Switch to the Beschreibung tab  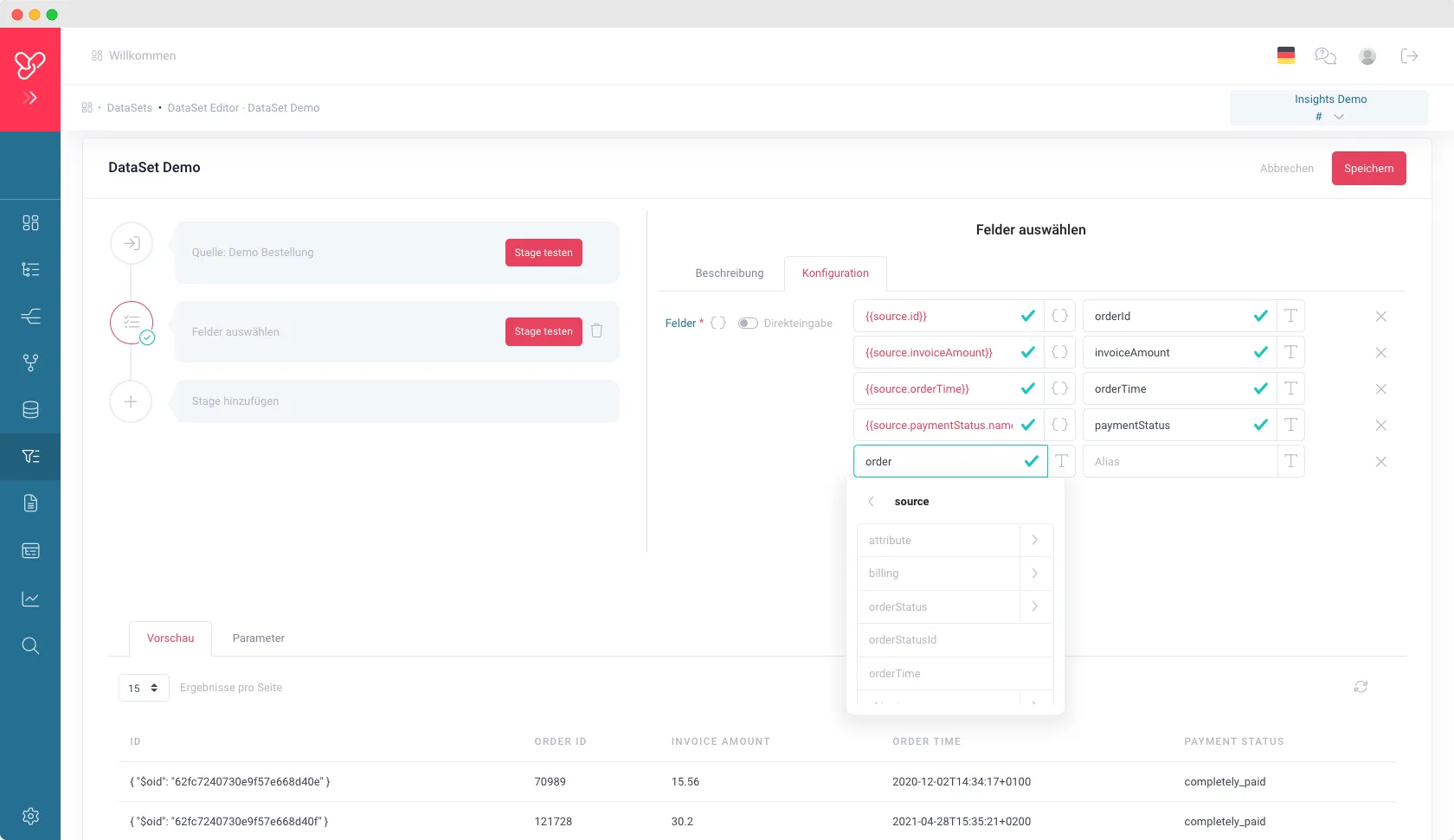(730, 273)
